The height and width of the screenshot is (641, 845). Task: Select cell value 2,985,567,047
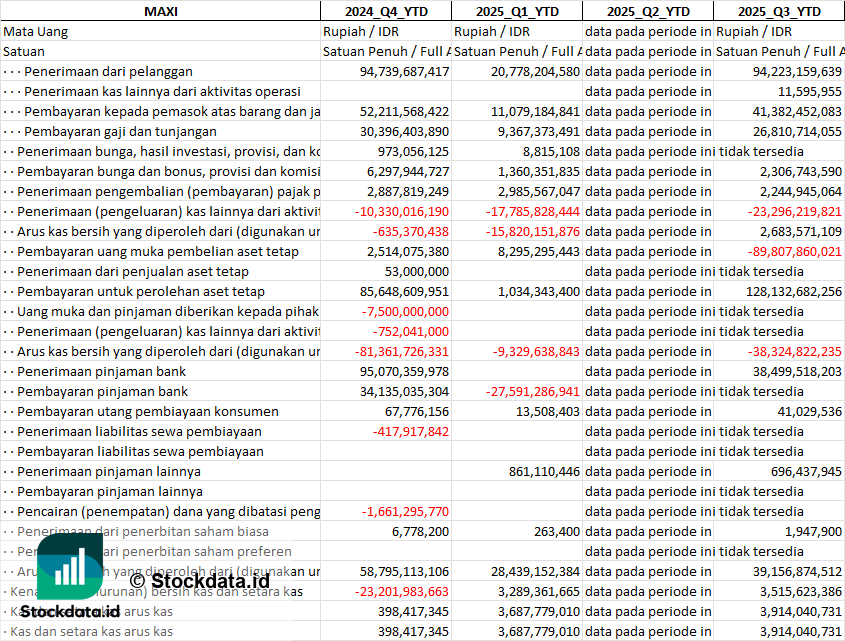coord(539,191)
